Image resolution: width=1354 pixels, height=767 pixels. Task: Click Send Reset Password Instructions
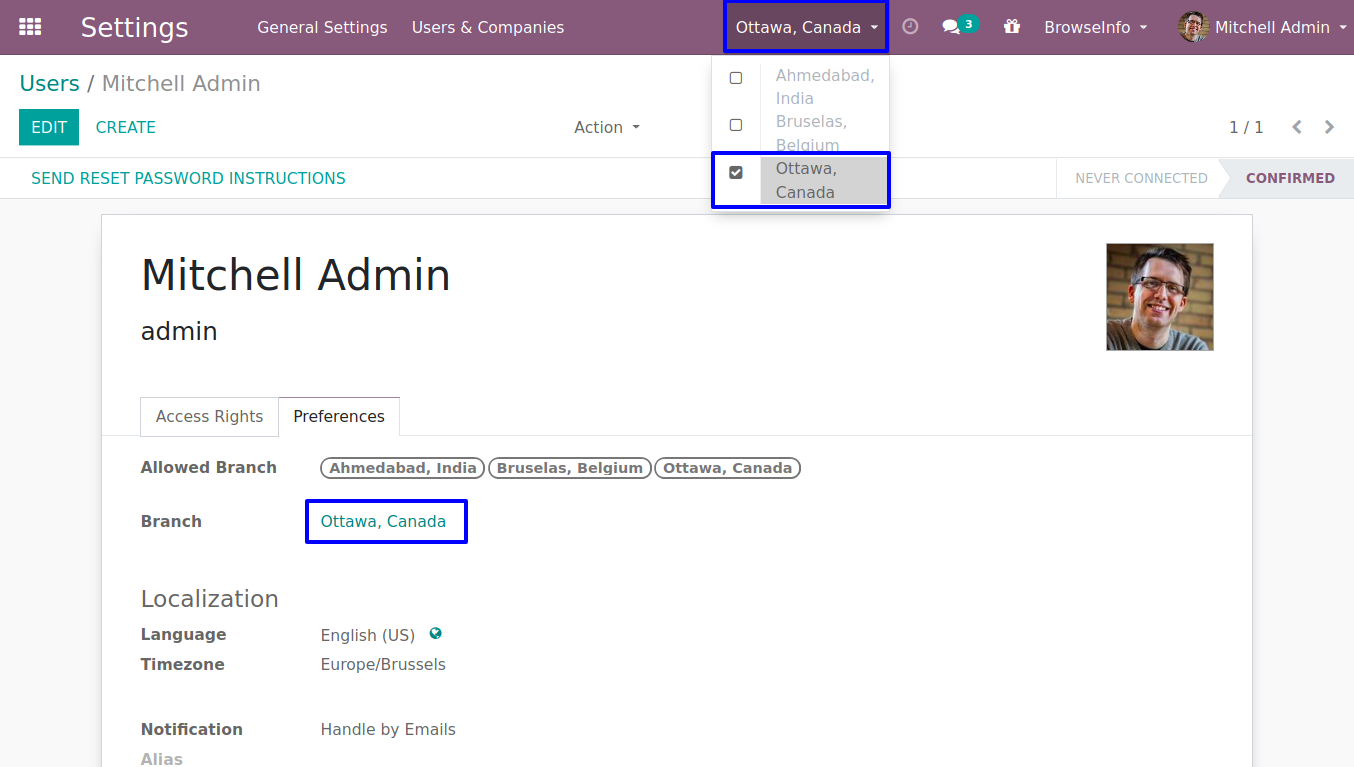pyautogui.click(x=188, y=178)
